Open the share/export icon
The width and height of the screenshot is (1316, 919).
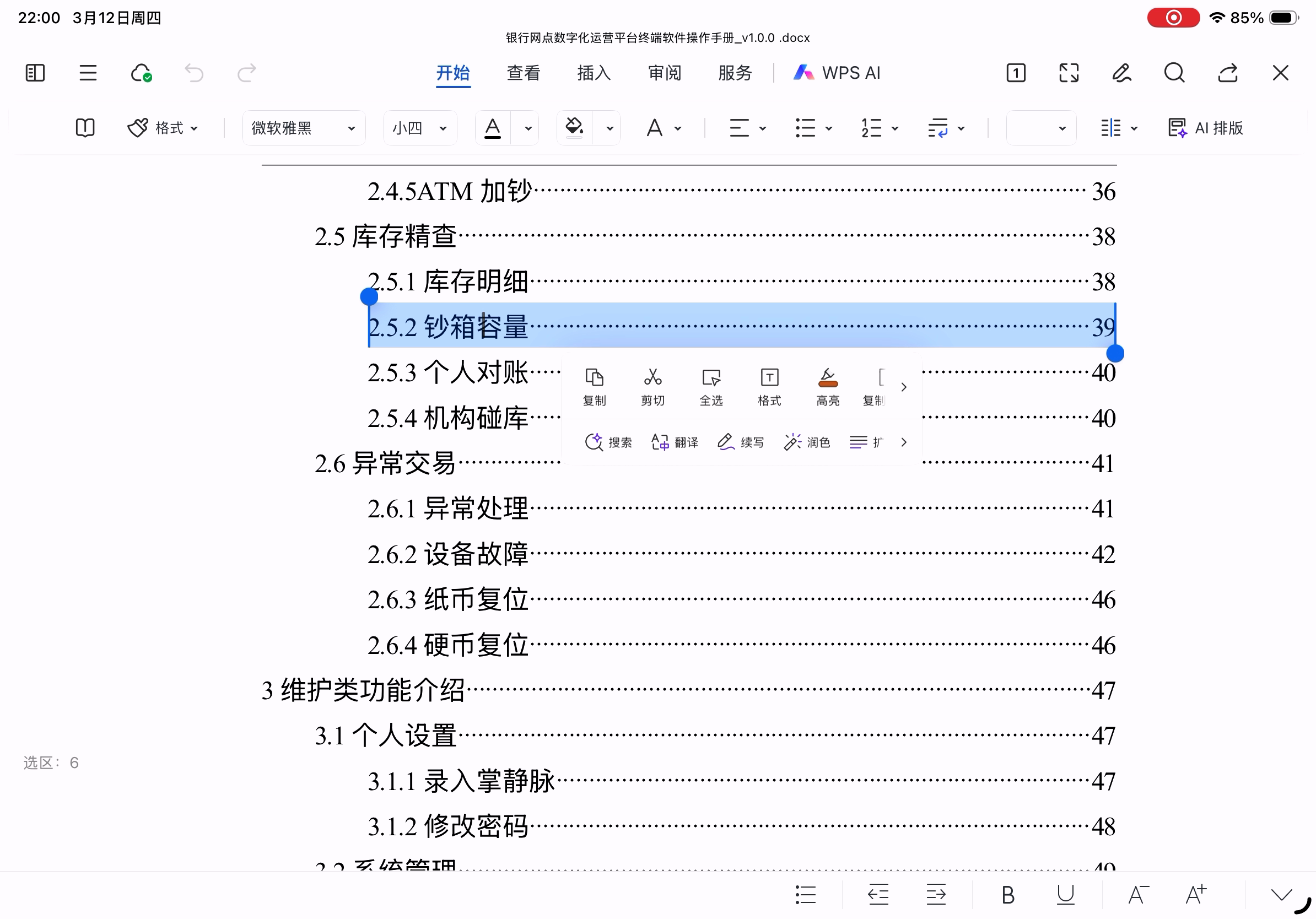click(x=1227, y=73)
